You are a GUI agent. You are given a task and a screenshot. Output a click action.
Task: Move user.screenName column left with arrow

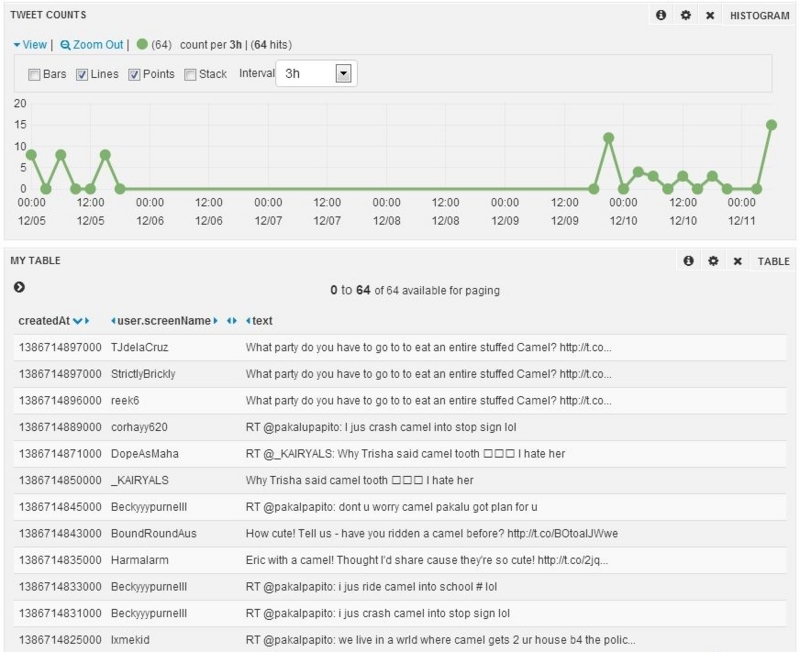pos(113,321)
